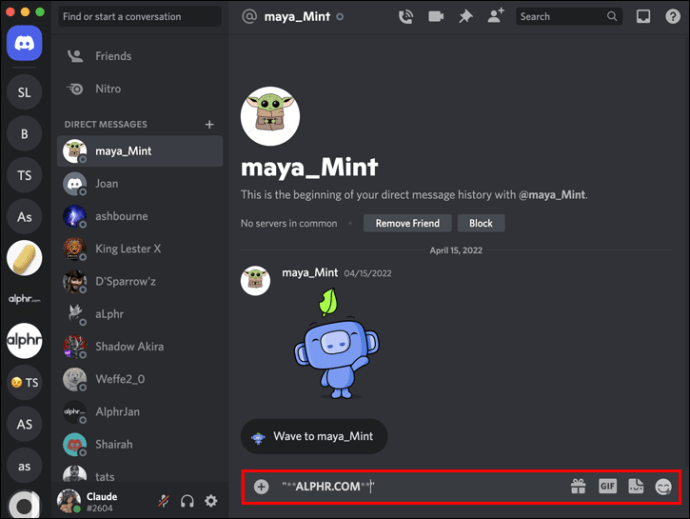The width and height of the screenshot is (690, 519).
Task: Open the Shairah conversation
Action: click(x=139, y=444)
